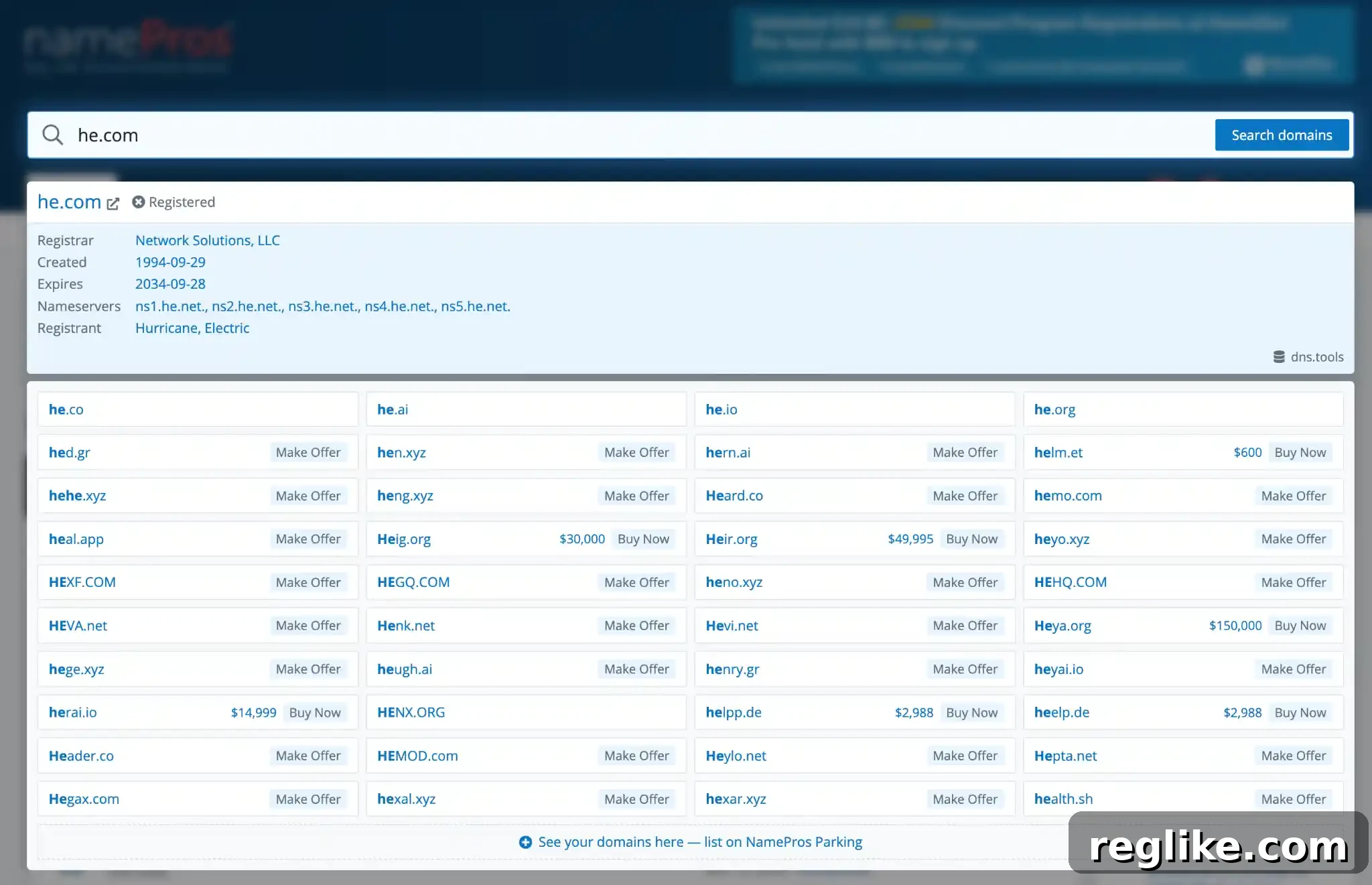Open the health.sh domain link

[1063, 799]
